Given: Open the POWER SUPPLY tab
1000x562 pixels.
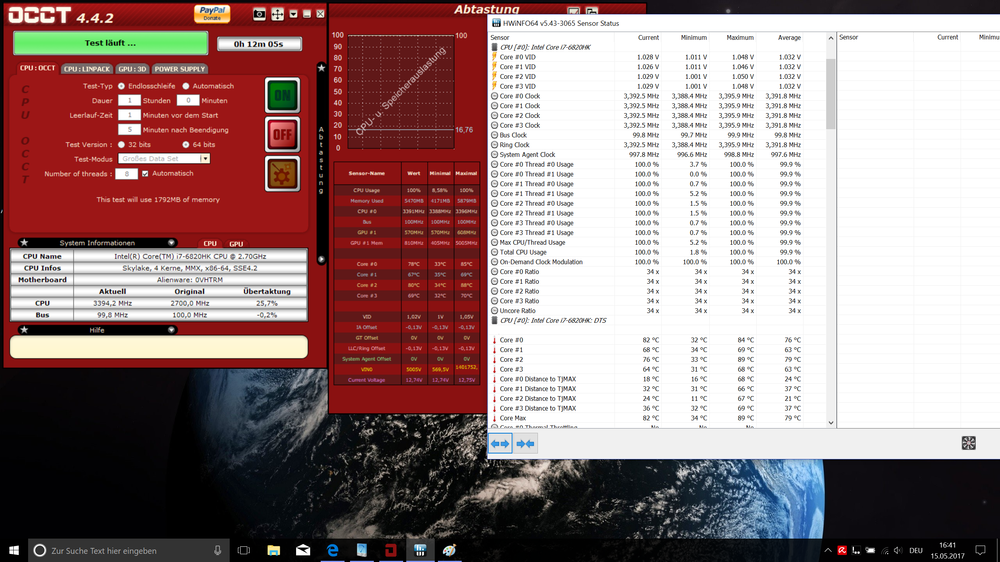Looking at the screenshot, I should 180,69.
